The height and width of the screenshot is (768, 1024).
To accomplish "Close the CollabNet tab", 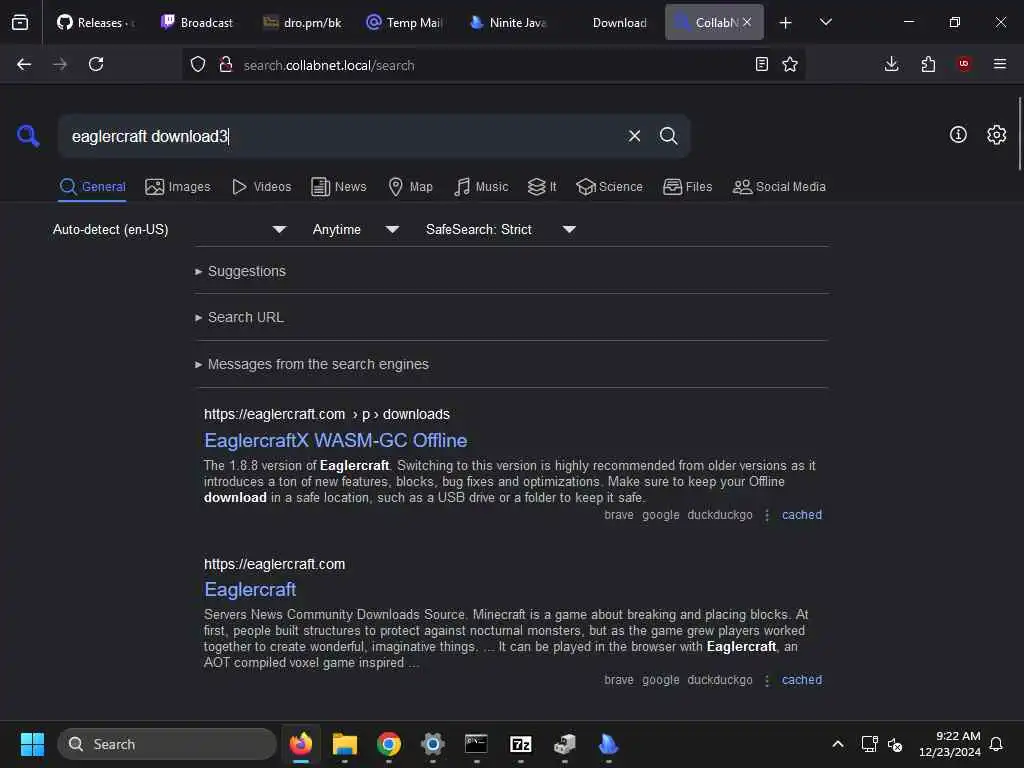I will 747,22.
